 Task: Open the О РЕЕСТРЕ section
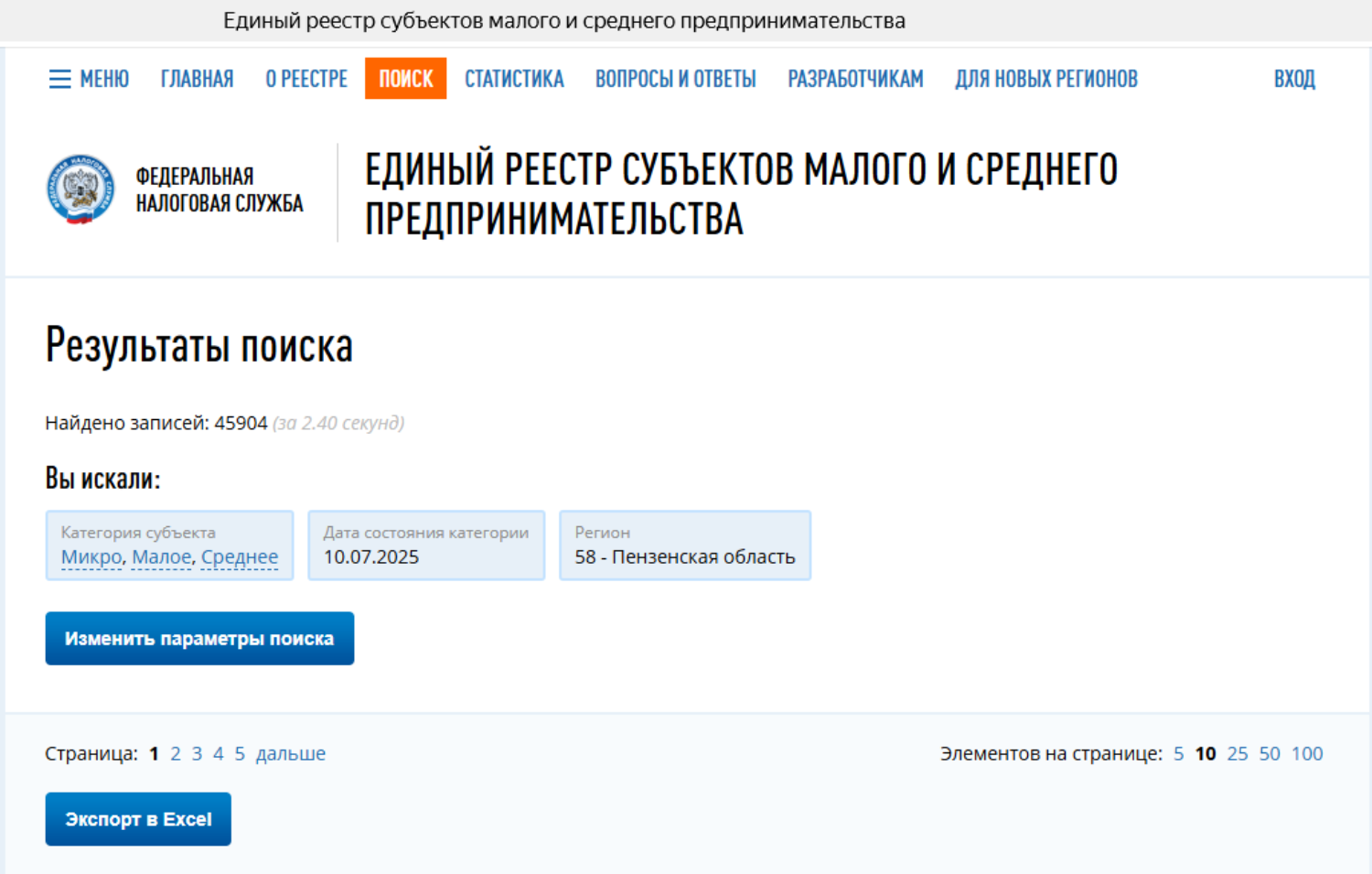click(x=306, y=80)
